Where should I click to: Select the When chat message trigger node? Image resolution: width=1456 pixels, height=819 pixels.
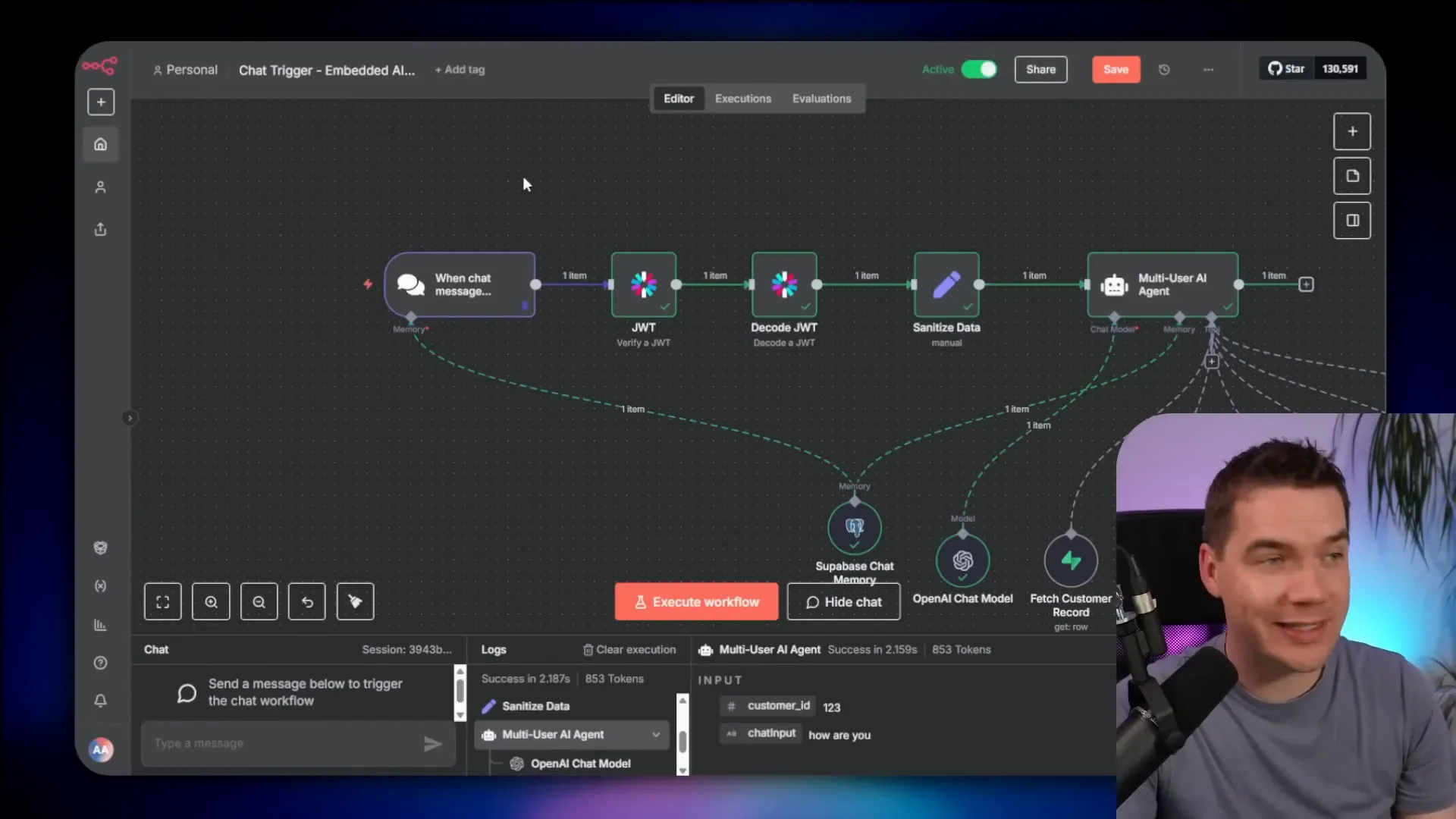pos(460,284)
